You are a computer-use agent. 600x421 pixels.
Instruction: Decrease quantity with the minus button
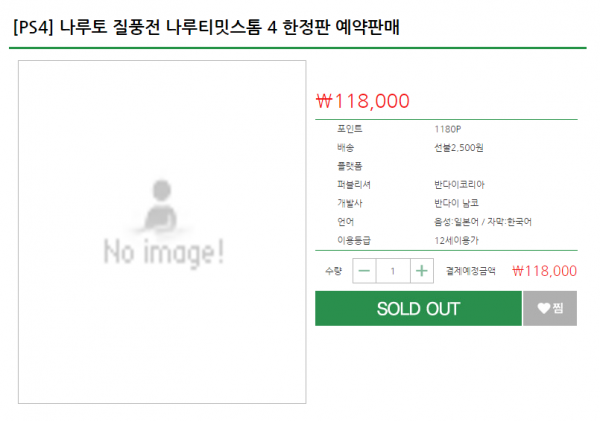(x=364, y=271)
